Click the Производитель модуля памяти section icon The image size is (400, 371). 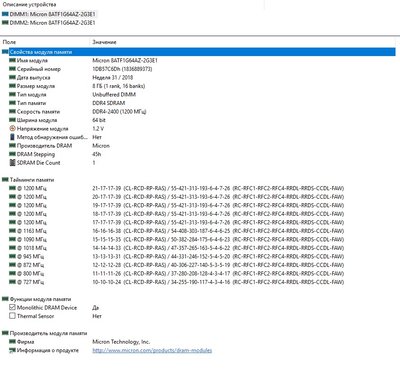tap(5, 333)
